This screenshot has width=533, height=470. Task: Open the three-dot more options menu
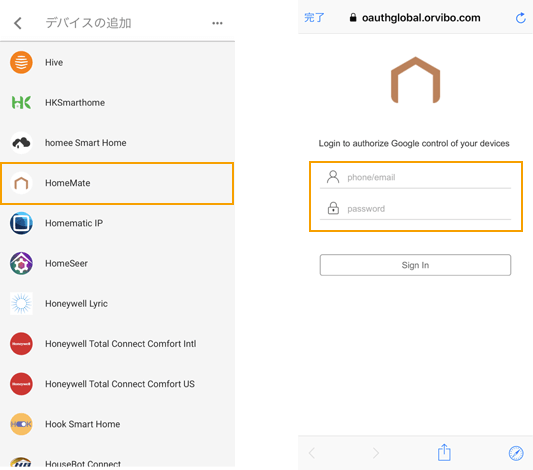click(x=217, y=23)
